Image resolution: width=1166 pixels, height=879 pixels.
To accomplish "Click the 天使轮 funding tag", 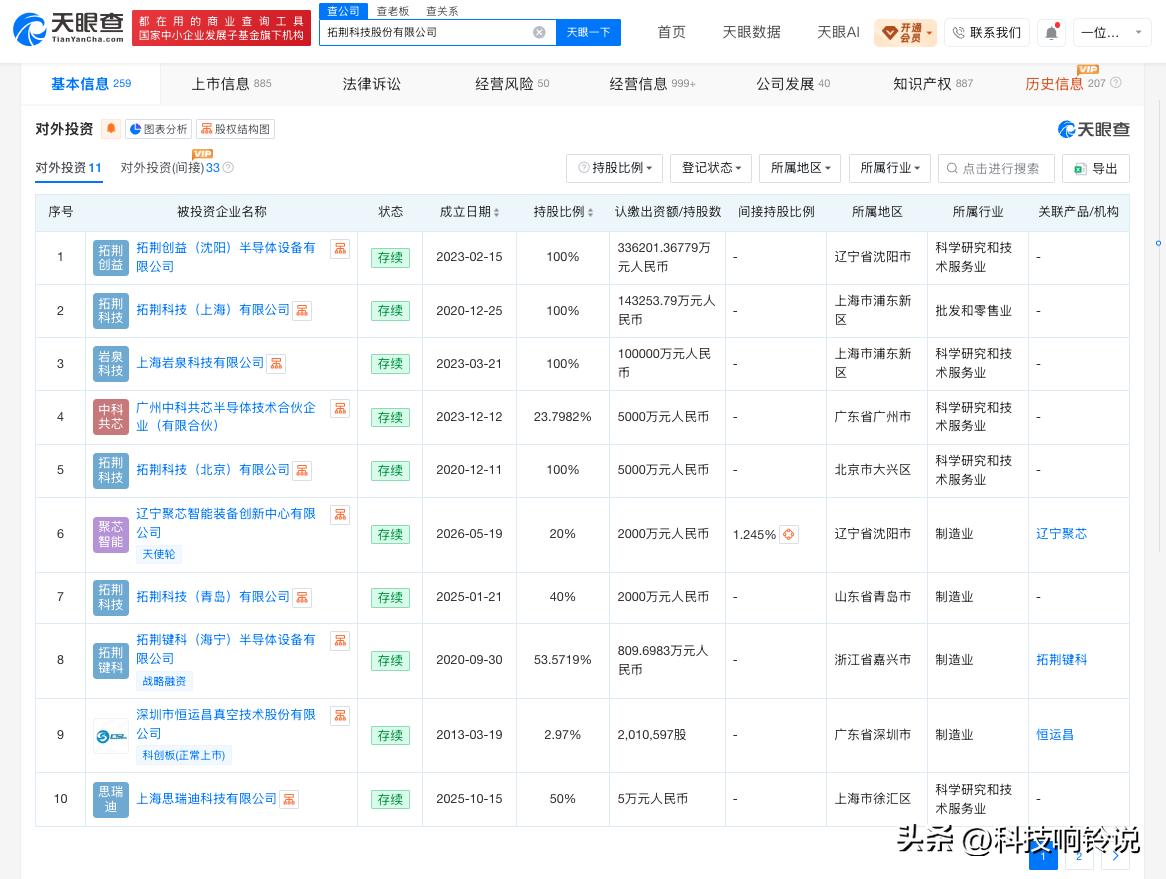I will [x=159, y=555].
